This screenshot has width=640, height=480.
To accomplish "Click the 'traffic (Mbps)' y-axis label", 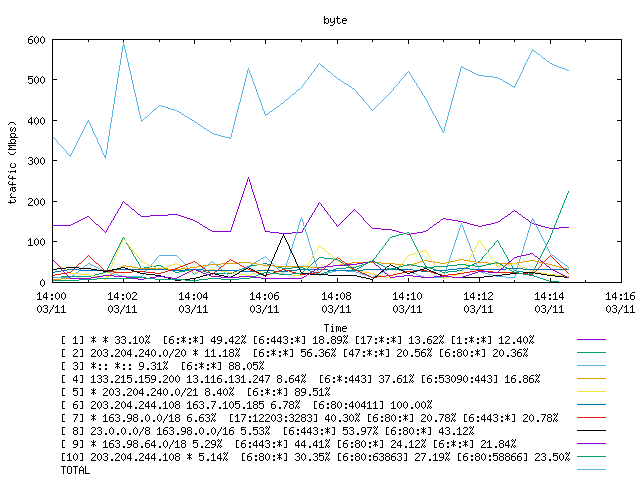I will click(13, 162).
